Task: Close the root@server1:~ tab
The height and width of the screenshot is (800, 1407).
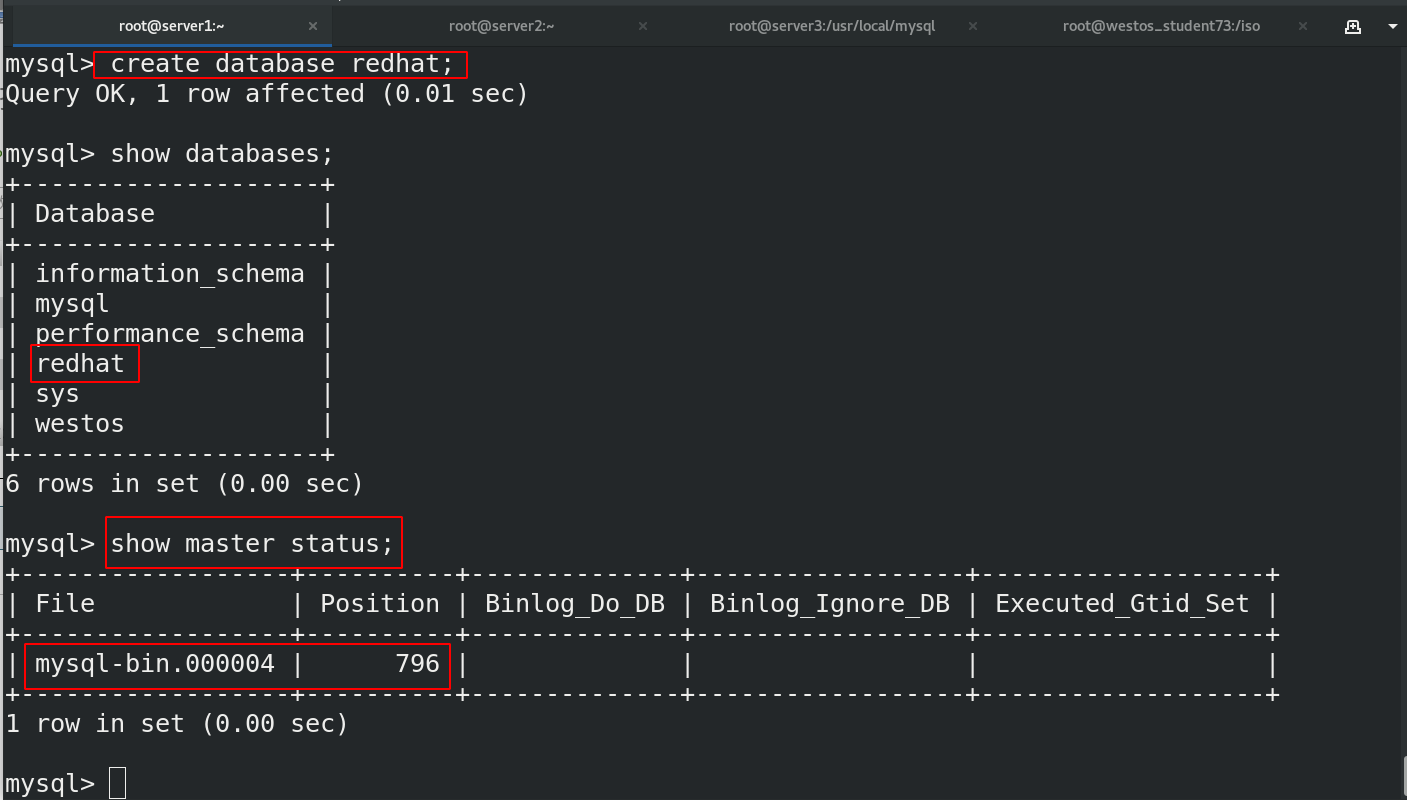Action: coord(313,26)
